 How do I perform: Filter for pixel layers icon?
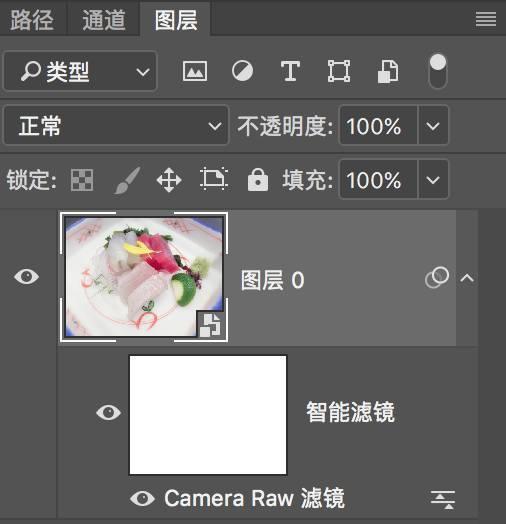pos(195,71)
